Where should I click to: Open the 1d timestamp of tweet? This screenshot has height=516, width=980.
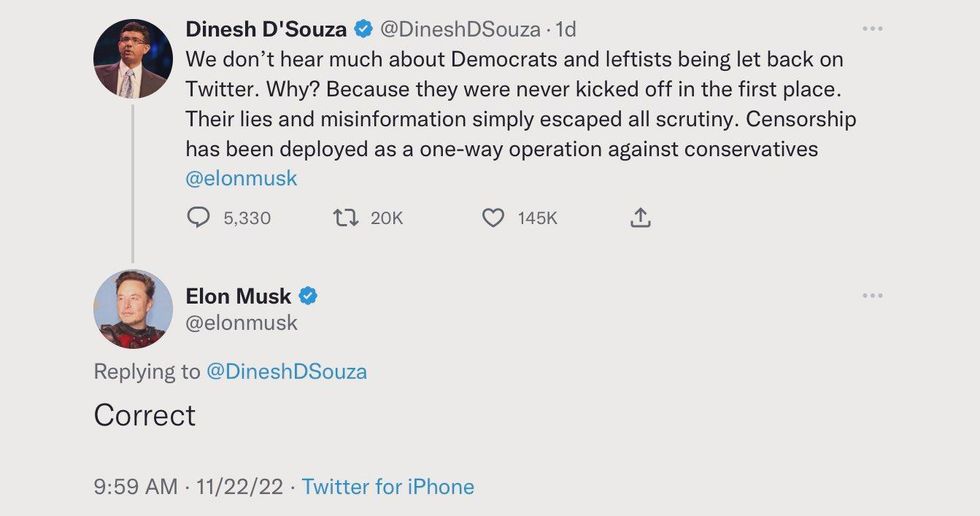pos(566,30)
